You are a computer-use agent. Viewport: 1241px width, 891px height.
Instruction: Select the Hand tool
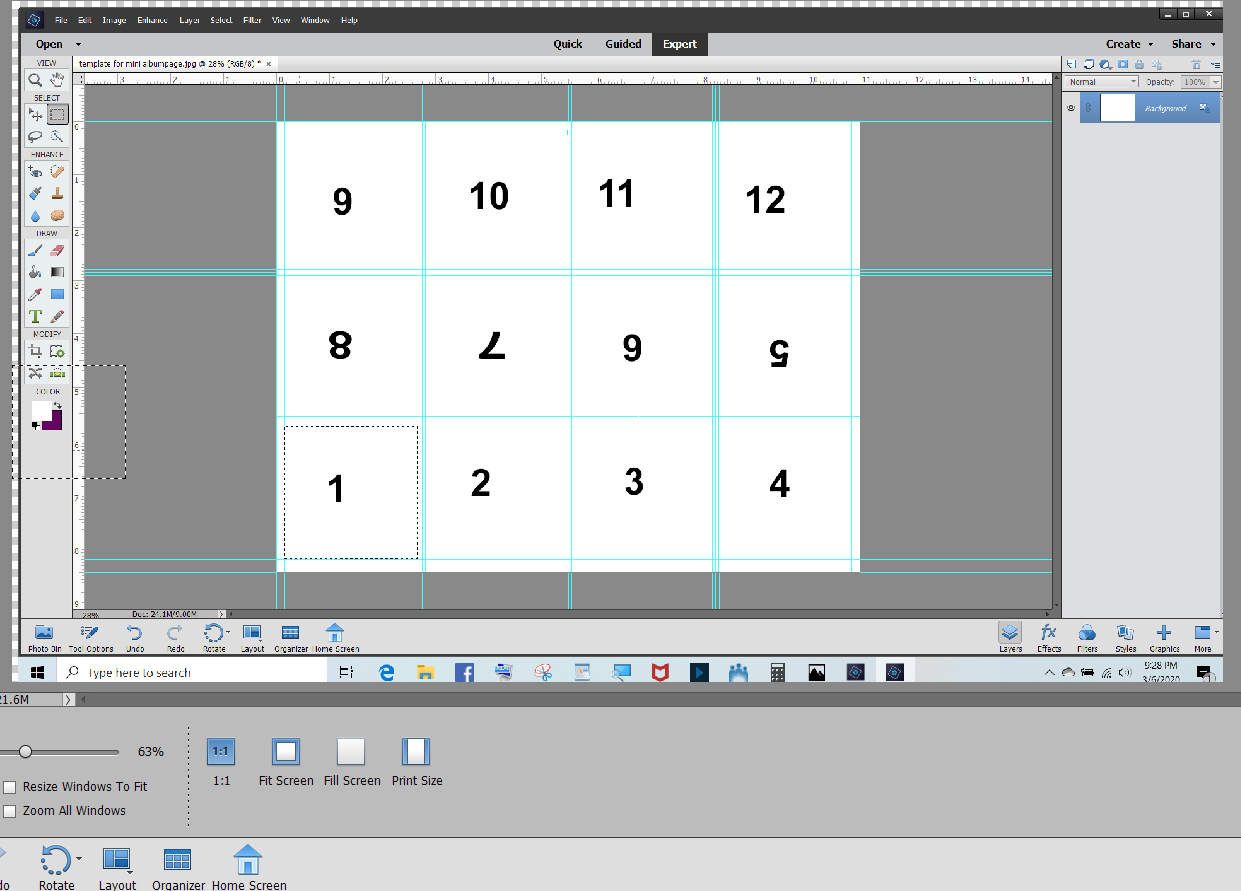pos(57,80)
